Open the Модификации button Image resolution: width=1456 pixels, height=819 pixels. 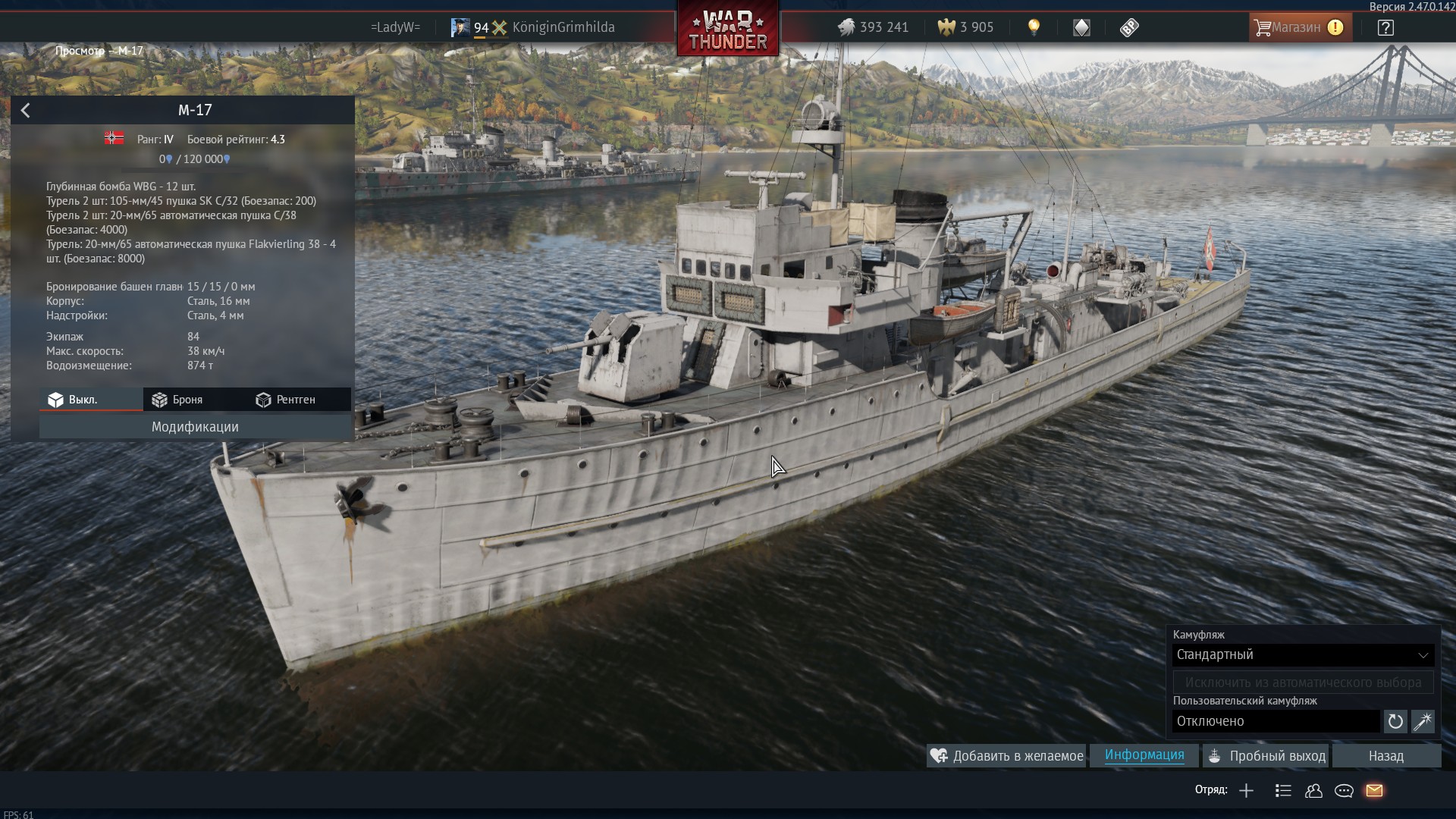tap(195, 427)
